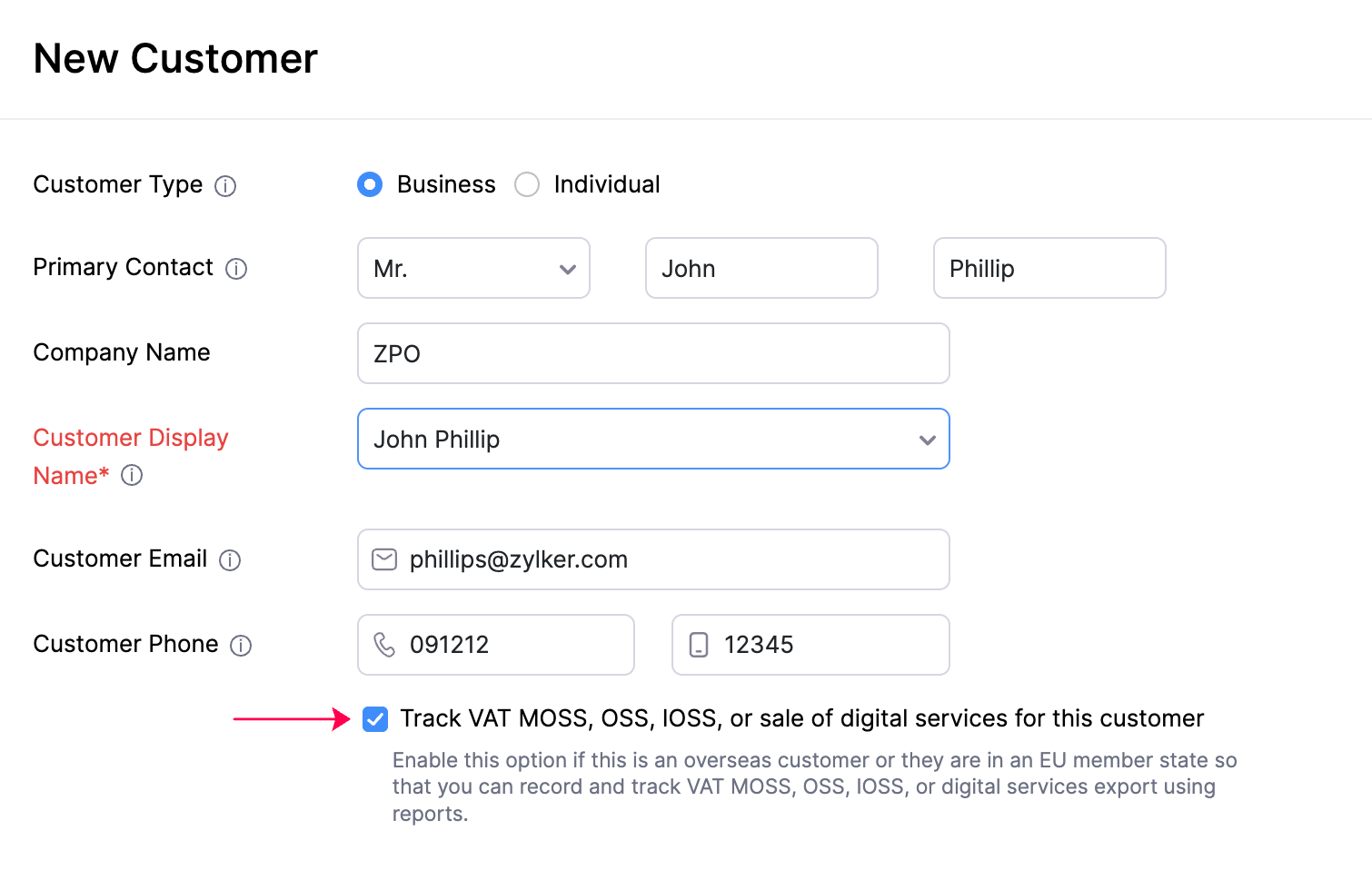Viewport: 1372px width, 870px height.
Task: Click the Customer Type info icon
Action: [225, 186]
